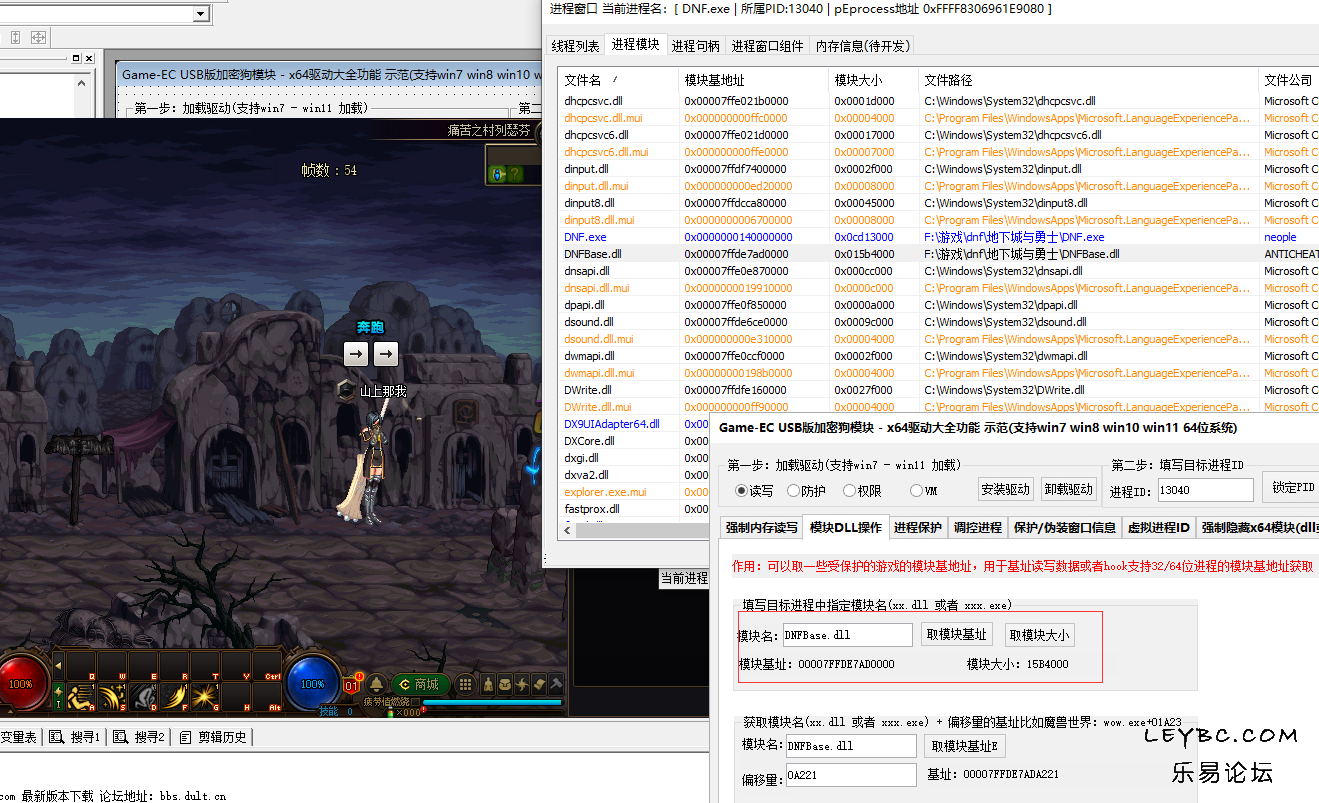The height and width of the screenshot is (803, 1319).
Task: Close the IDE side panel with X
Action: (x=89, y=58)
